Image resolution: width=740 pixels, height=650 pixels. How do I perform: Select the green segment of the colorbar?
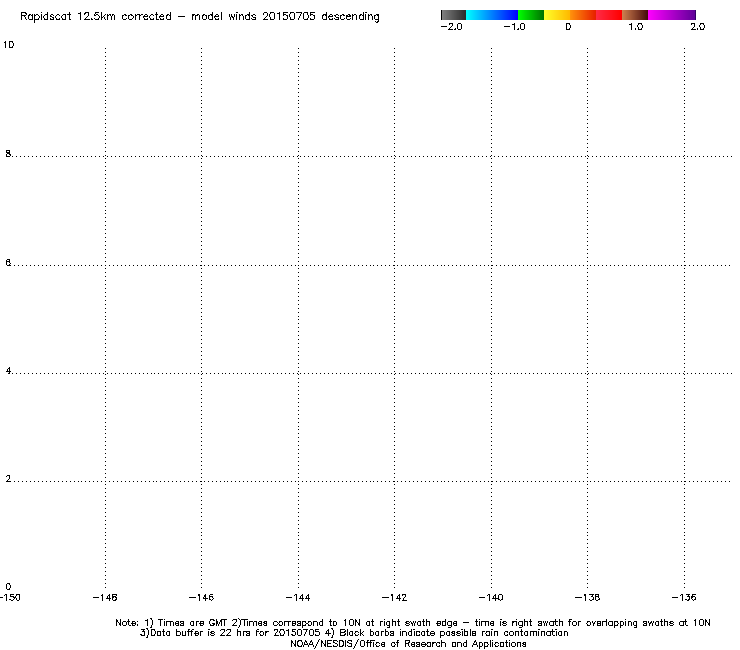[x=531, y=15]
